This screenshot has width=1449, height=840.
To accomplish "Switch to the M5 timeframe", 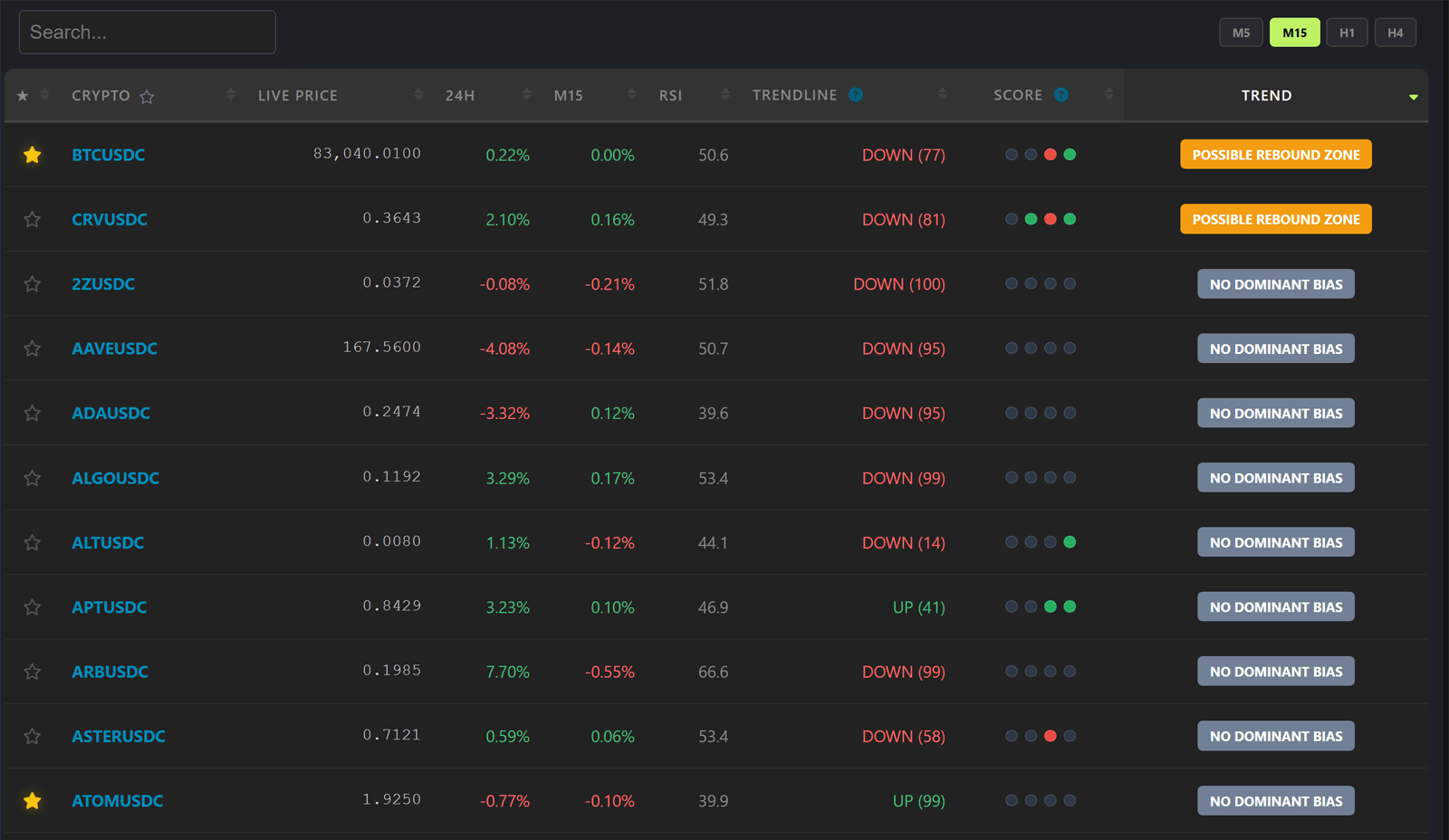I will click(x=1241, y=33).
